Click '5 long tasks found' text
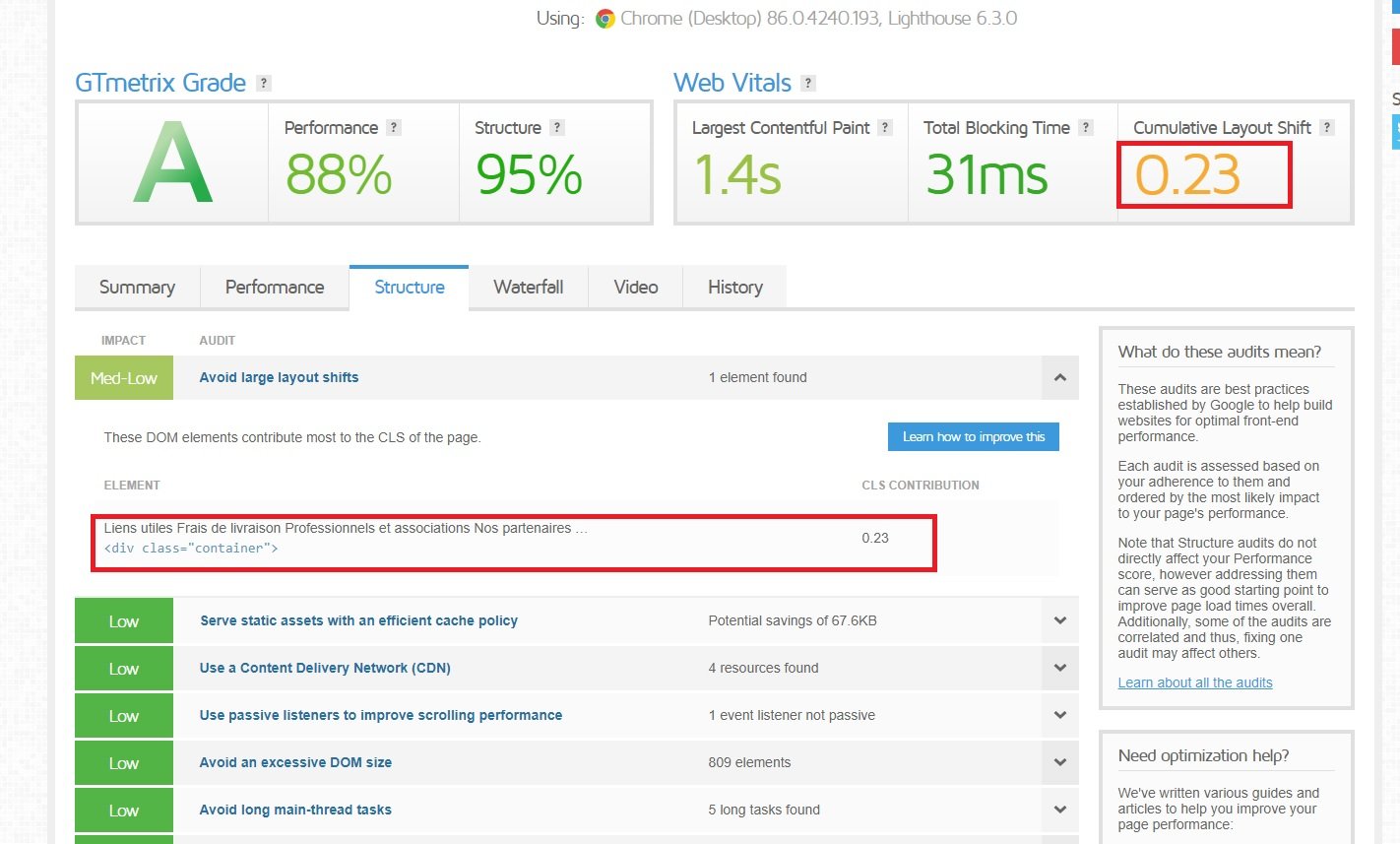Viewport: 1400px width, 844px height. tap(764, 810)
